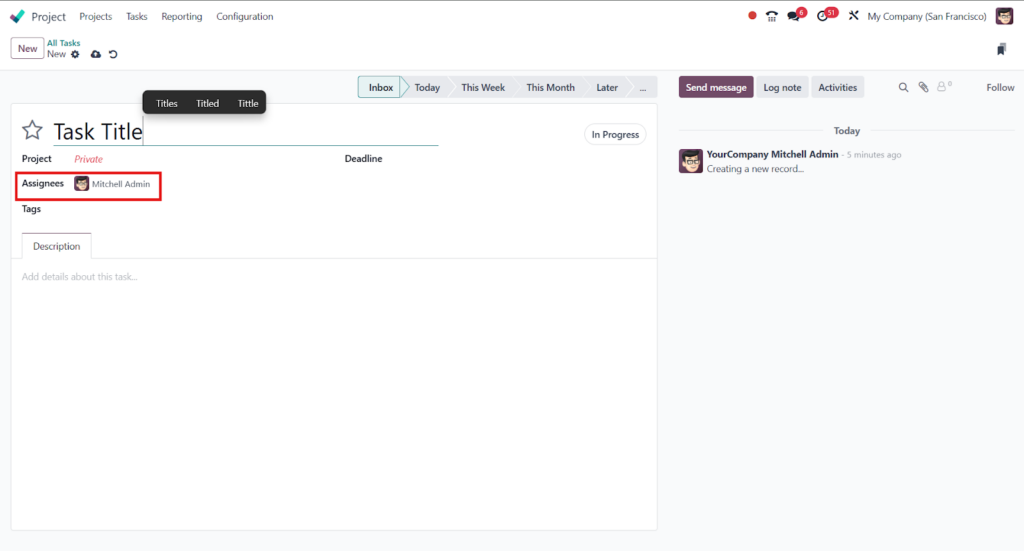Discard changes with the undo arrow icon

pyautogui.click(x=113, y=54)
